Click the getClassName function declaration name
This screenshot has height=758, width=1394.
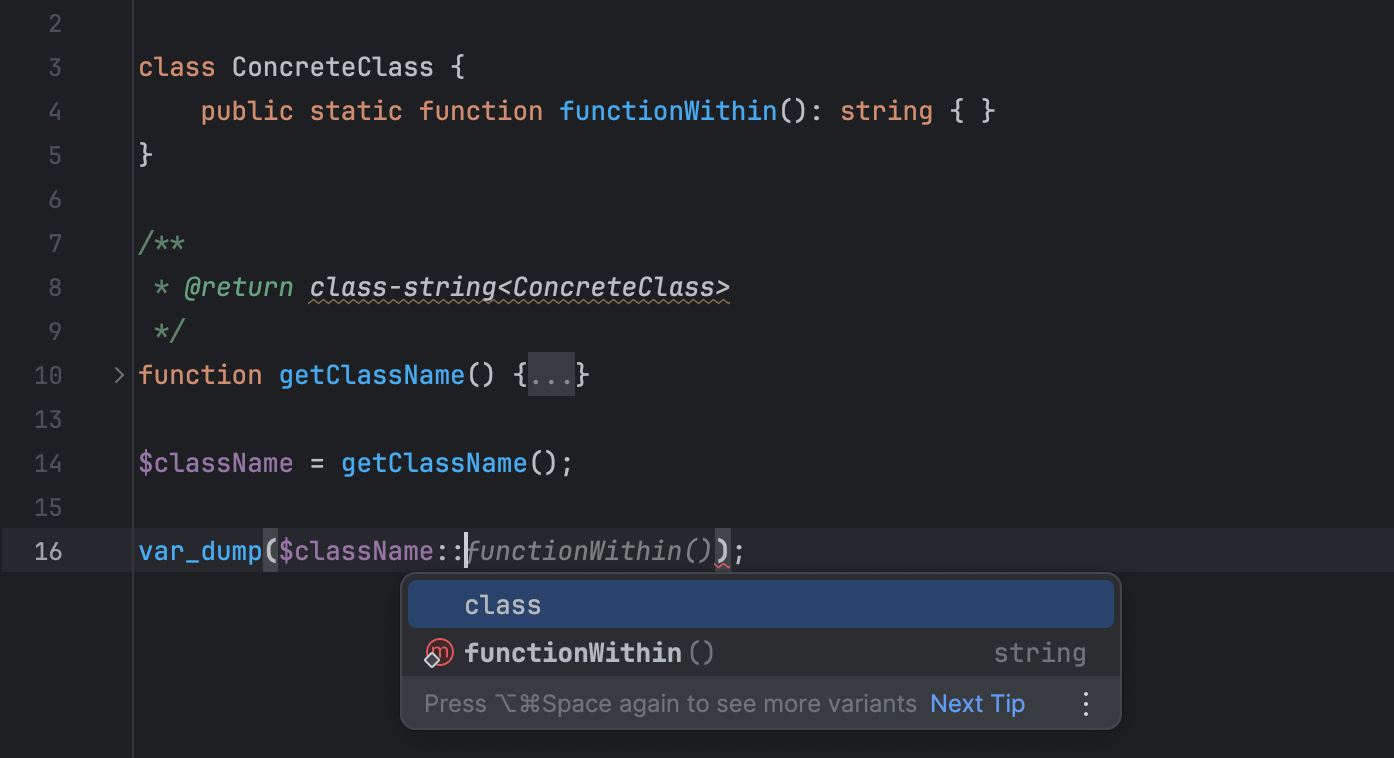[372, 375]
